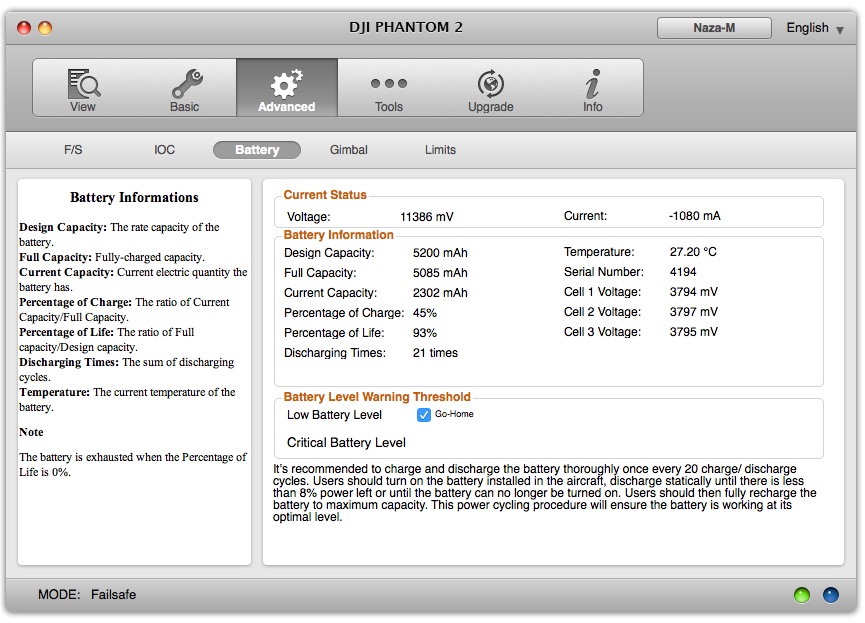Click the Battery Level Warning Threshold heading
This screenshot has width=865, height=623.
point(377,397)
